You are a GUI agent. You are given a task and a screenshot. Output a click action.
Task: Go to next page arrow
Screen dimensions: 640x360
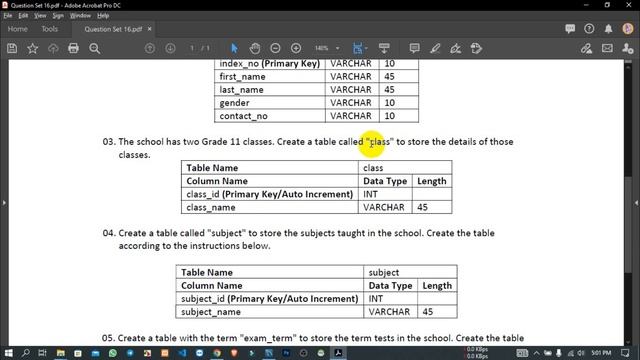tap(170, 48)
